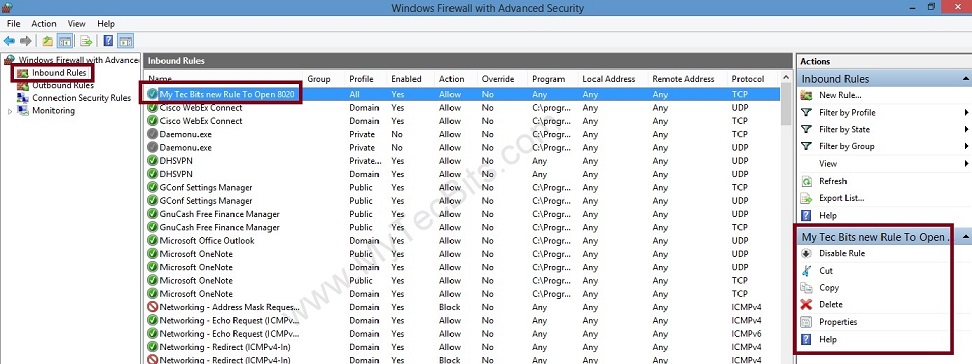Click grey disabled icon of Daemonu.exe TCP rule
Screen dimensions: 972x364
pyautogui.click(x=152, y=134)
